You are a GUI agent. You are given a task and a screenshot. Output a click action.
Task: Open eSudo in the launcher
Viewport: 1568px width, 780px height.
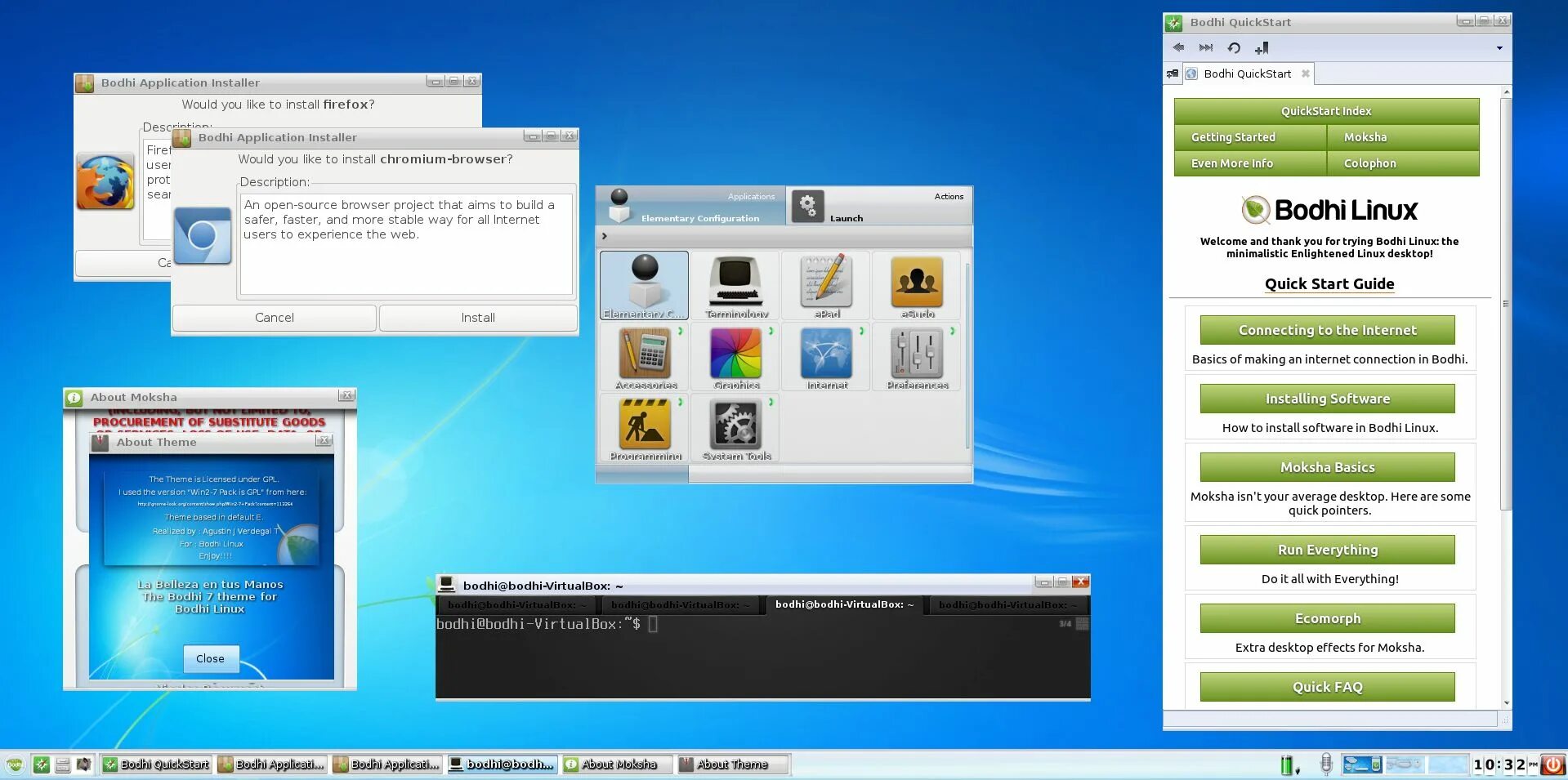917,285
